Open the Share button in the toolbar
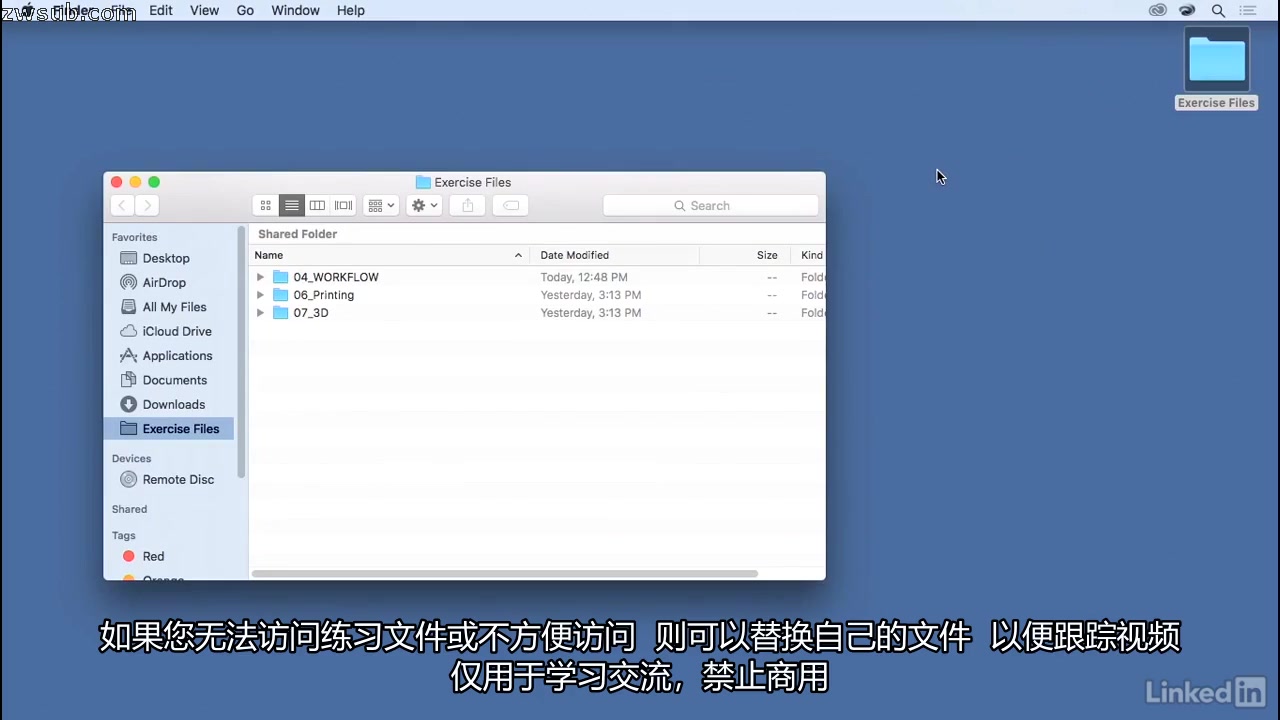 click(x=466, y=205)
